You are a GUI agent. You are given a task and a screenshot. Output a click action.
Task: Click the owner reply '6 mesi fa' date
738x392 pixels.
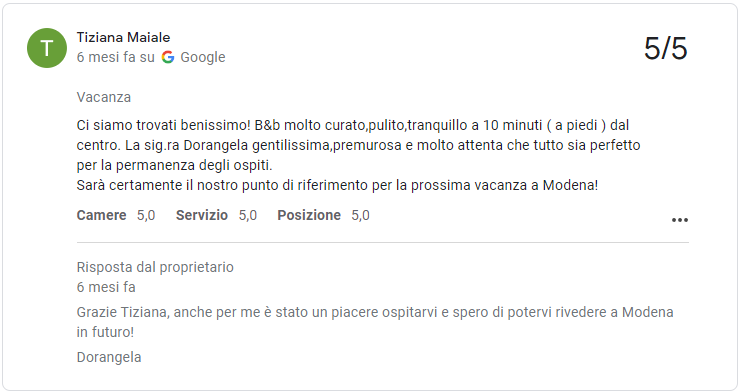pos(106,287)
